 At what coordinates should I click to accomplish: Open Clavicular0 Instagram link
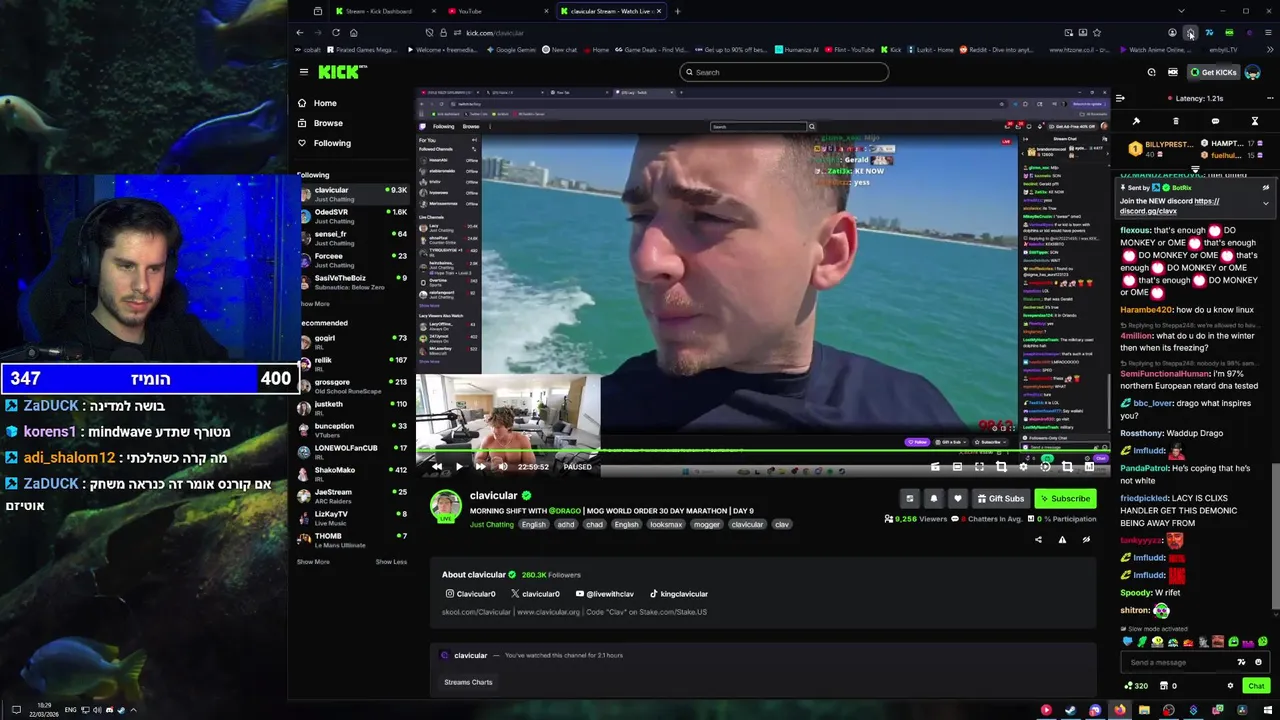tap(470, 594)
